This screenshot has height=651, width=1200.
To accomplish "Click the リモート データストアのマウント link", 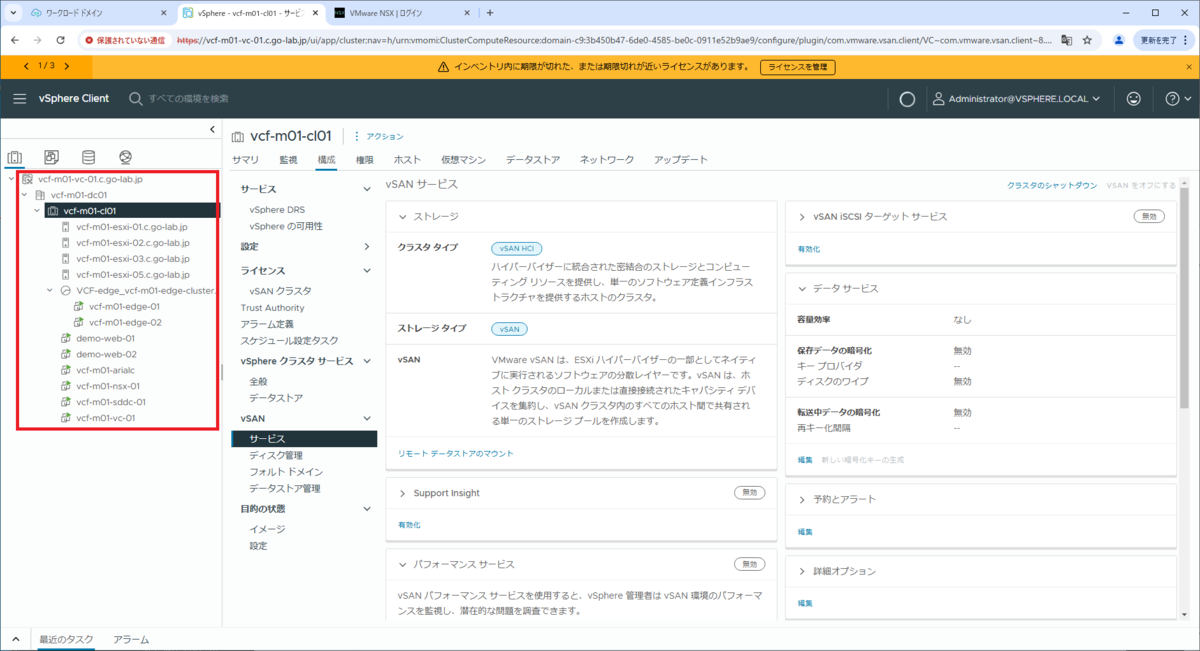I will [x=456, y=454].
